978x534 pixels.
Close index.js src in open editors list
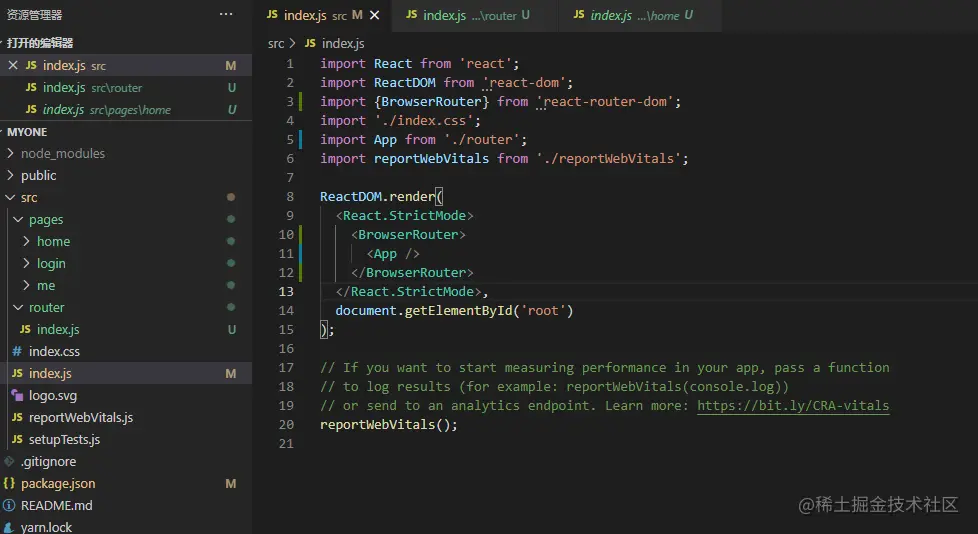tap(12, 65)
